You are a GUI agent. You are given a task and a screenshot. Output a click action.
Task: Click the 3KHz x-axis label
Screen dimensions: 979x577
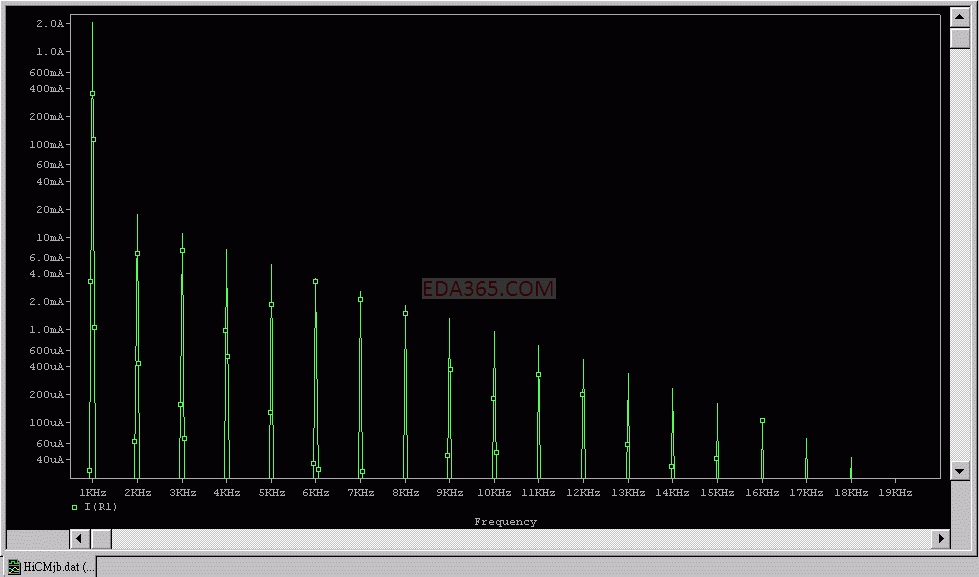click(x=182, y=493)
